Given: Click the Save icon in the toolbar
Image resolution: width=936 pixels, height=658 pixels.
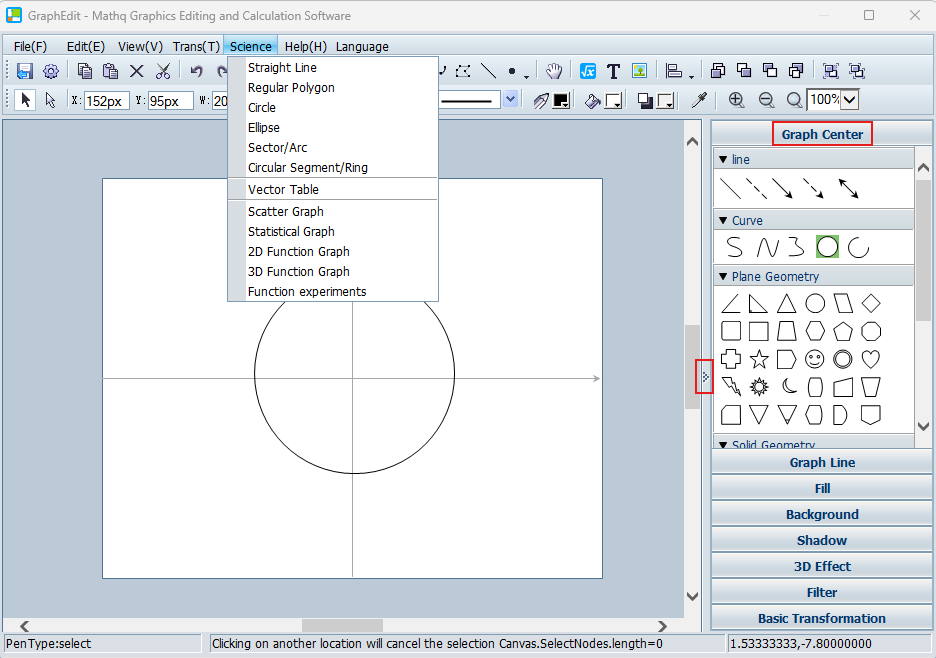Looking at the screenshot, I should click(x=24, y=71).
